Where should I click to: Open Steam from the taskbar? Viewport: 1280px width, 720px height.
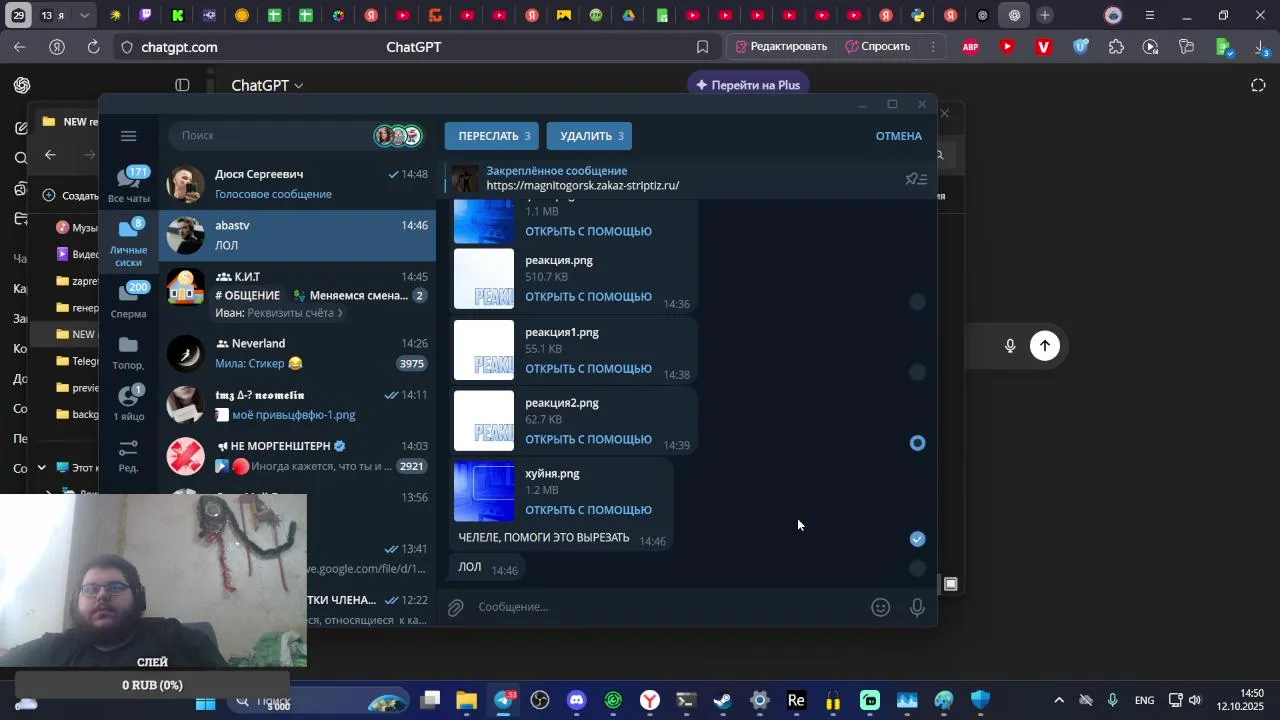click(722, 701)
